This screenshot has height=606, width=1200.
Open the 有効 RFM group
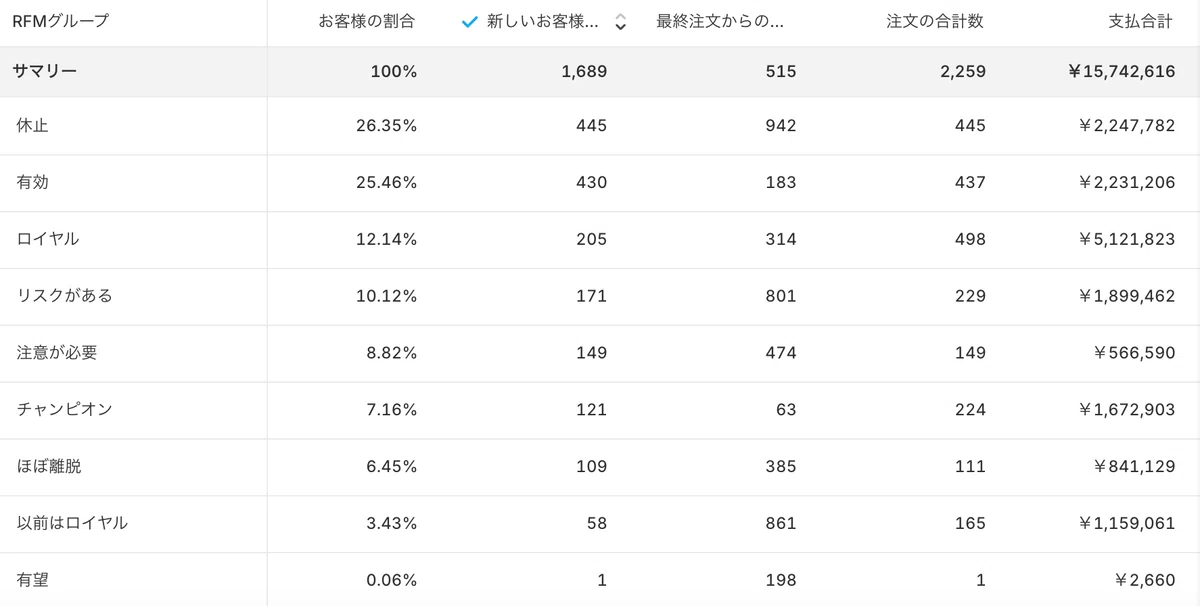coord(33,182)
